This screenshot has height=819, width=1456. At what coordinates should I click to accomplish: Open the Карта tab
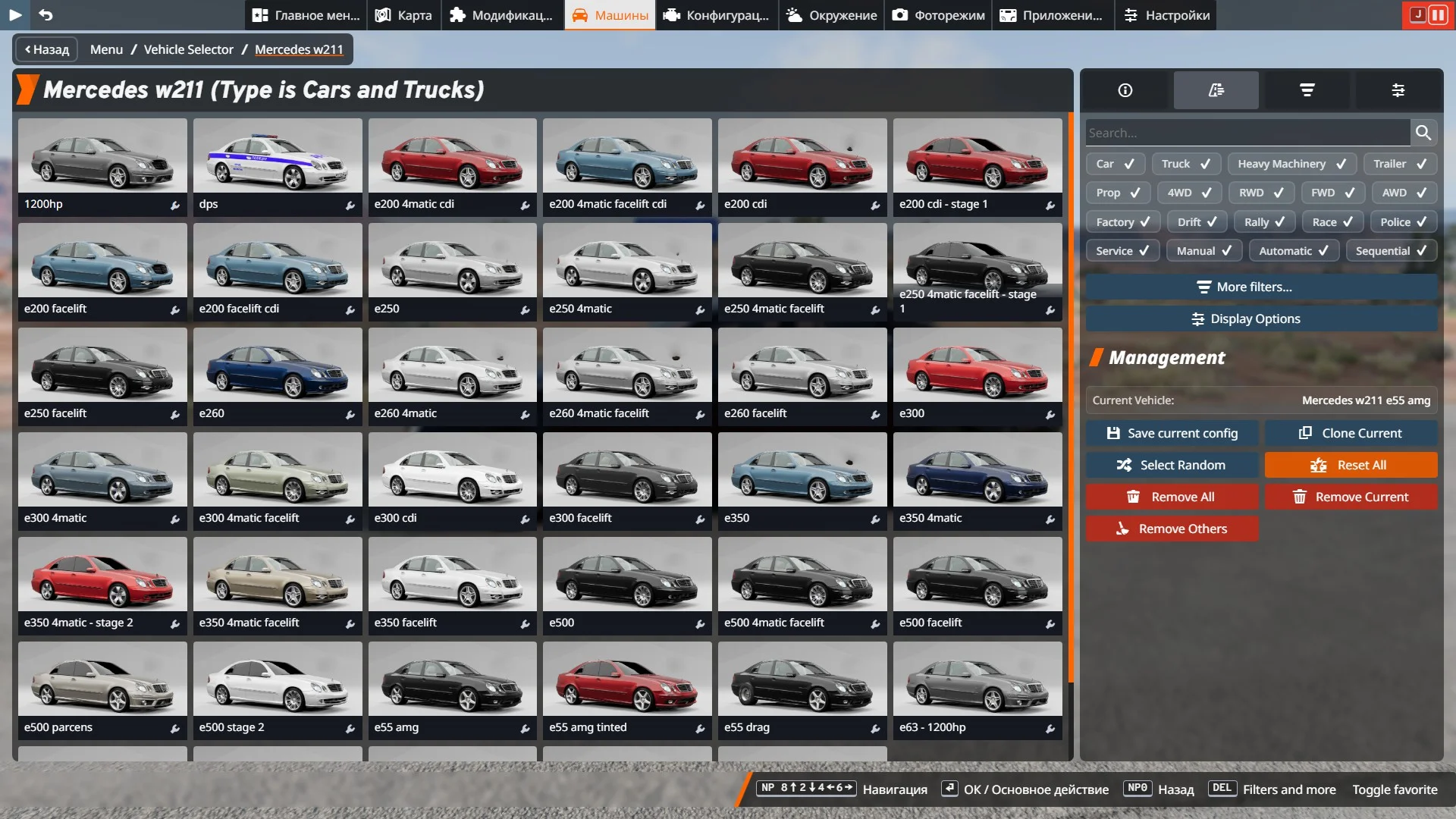404,15
